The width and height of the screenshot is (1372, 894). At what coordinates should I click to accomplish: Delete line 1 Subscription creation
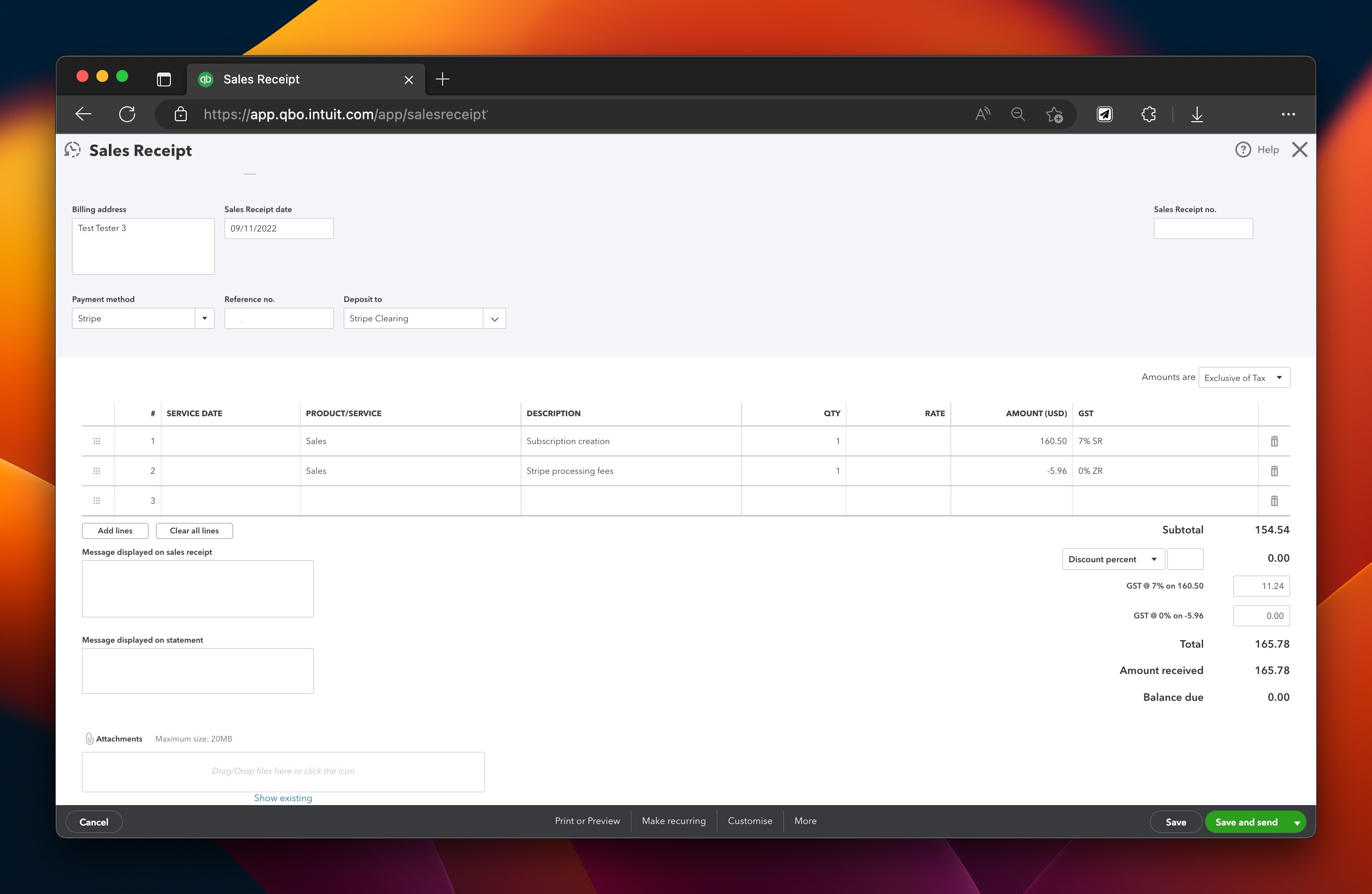[x=1274, y=441]
